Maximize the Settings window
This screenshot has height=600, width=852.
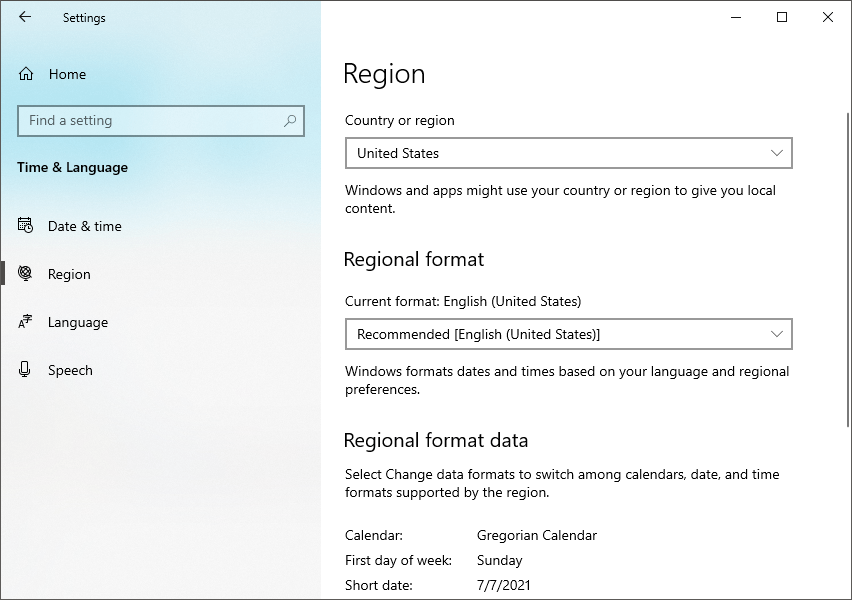782,17
